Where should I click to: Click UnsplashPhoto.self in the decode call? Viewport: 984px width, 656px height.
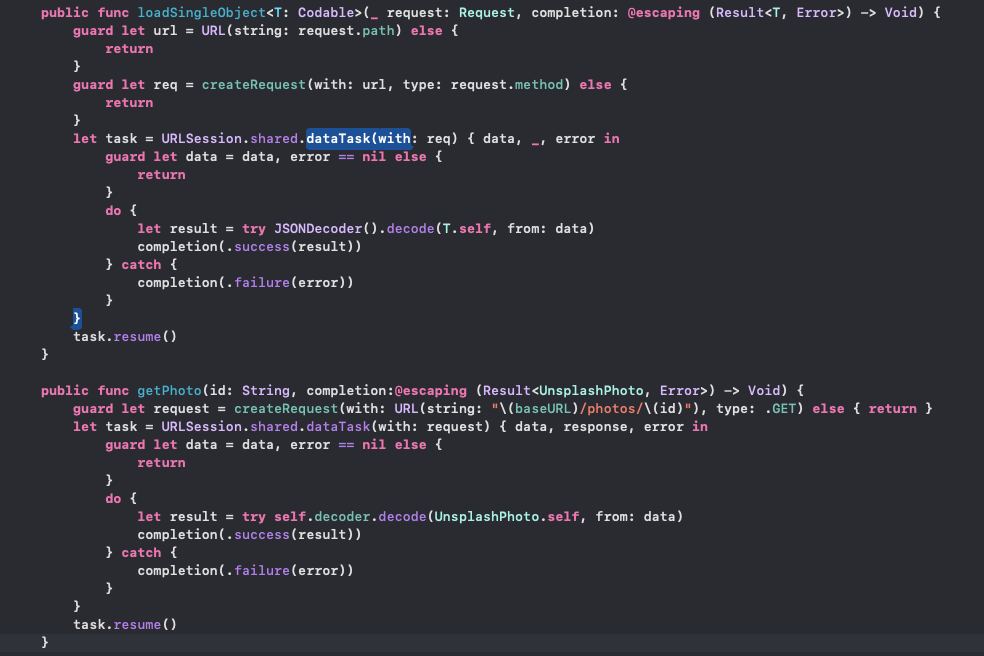506,517
